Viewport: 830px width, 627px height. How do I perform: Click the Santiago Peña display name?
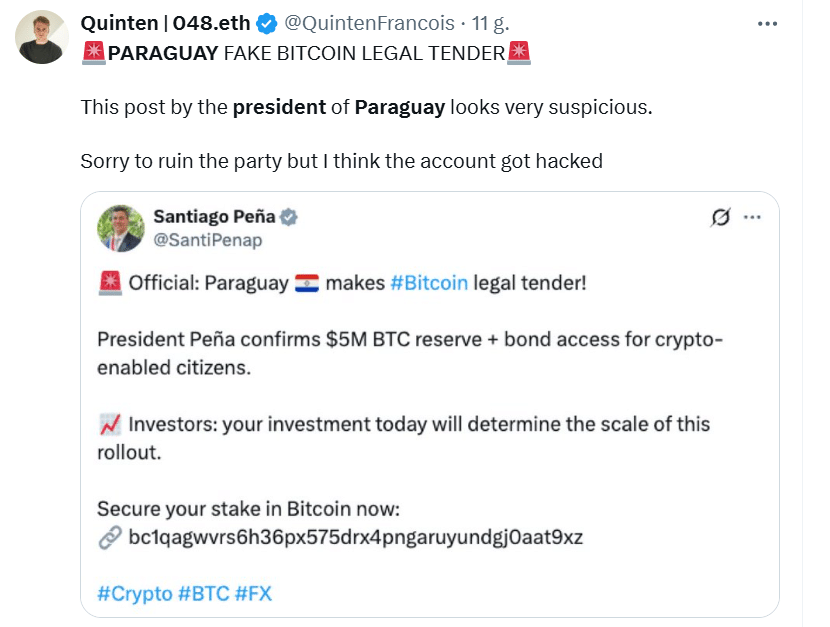point(214,217)
